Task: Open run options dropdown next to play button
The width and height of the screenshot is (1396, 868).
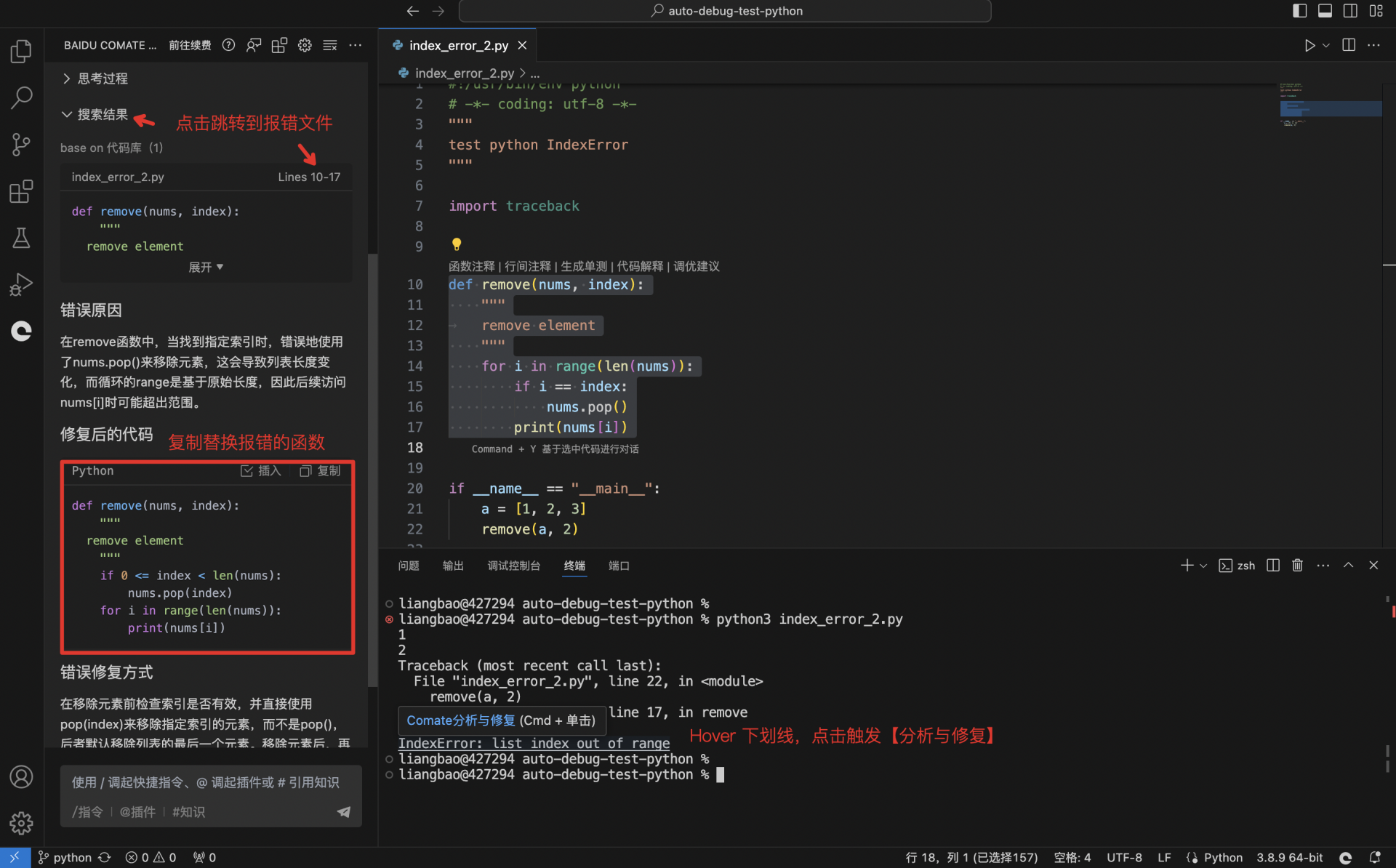Action: [x=1326, y=45]
